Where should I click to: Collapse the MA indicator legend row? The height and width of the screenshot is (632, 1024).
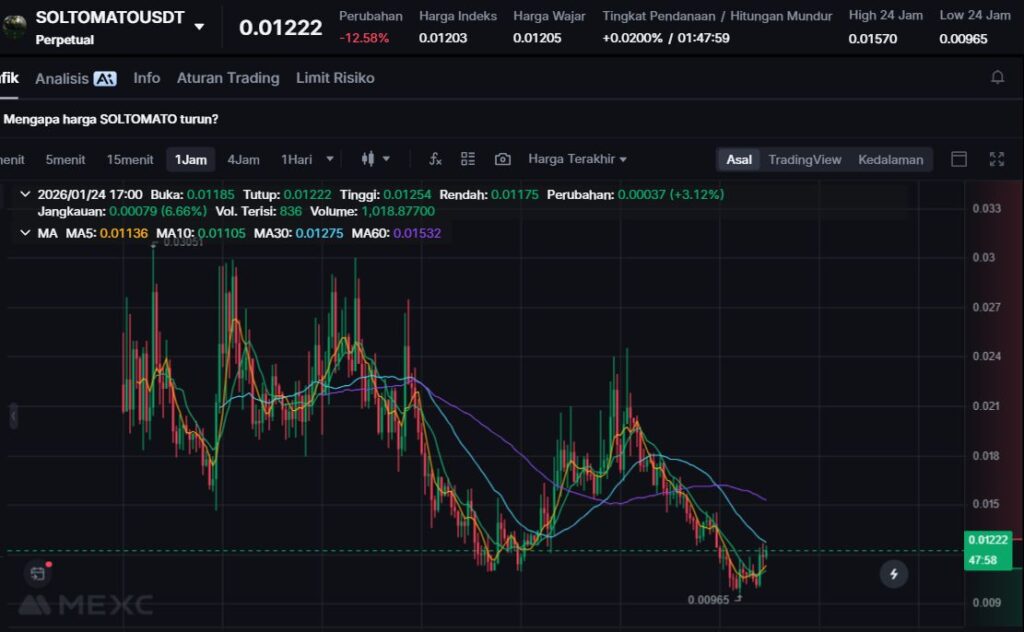(x=25, y=232)
